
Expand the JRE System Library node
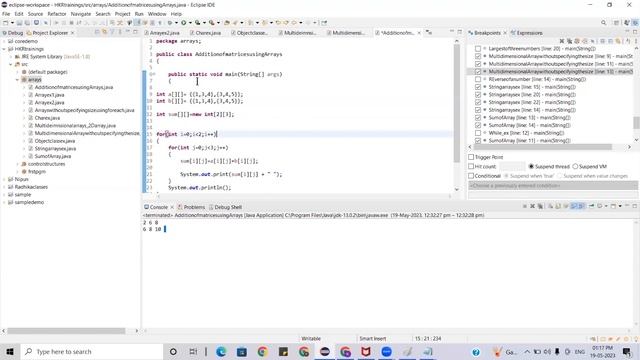(11, 57)
